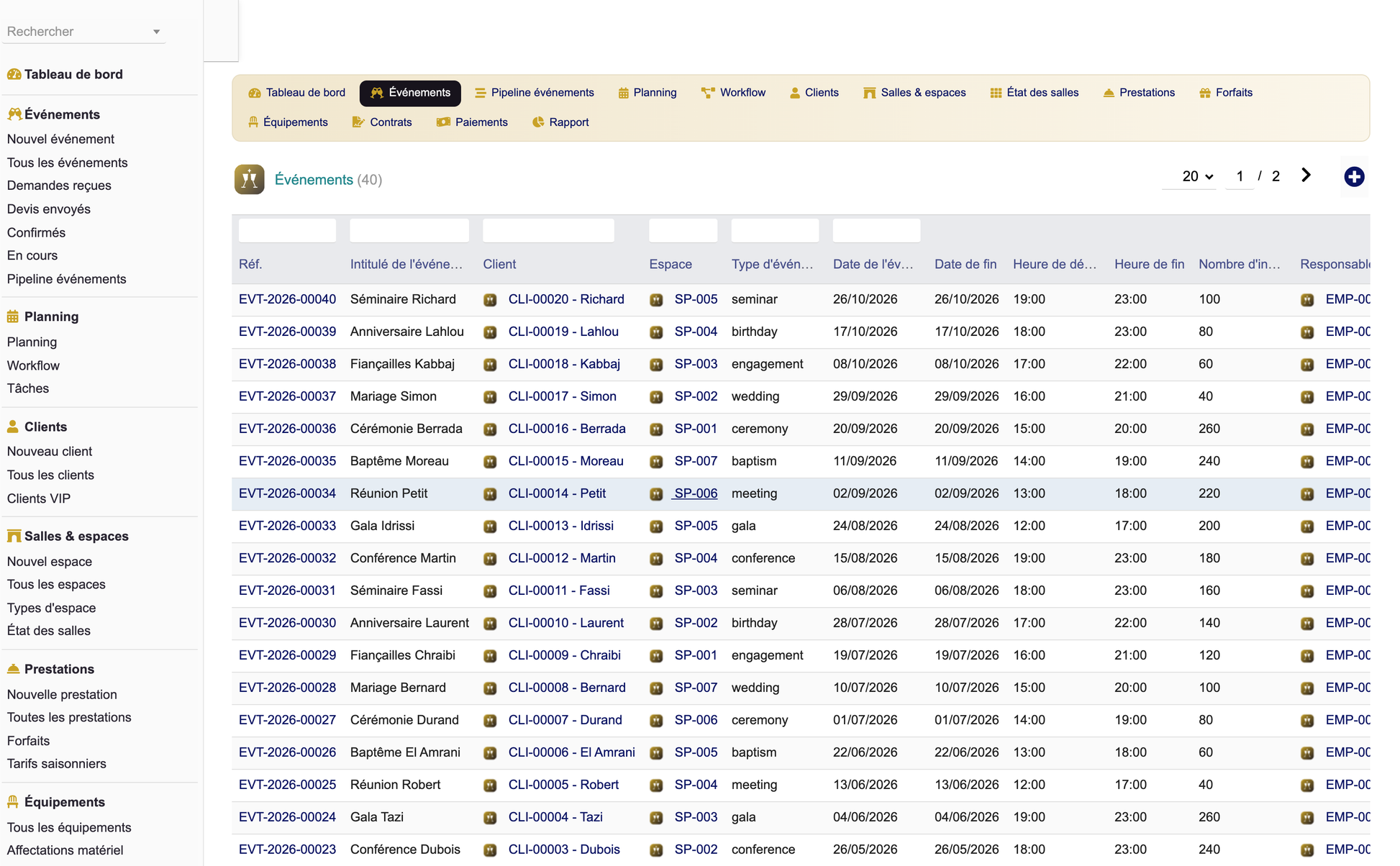The width and height of the screenshot is (1400, 866).
Task: Sort by the Date de fin column header
Action: (x=965, y=264)
